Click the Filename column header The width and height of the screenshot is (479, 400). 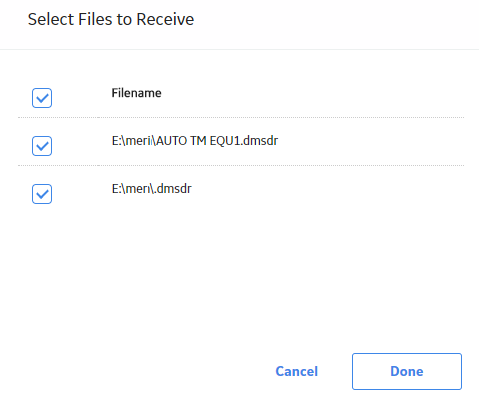pos(136,93)
